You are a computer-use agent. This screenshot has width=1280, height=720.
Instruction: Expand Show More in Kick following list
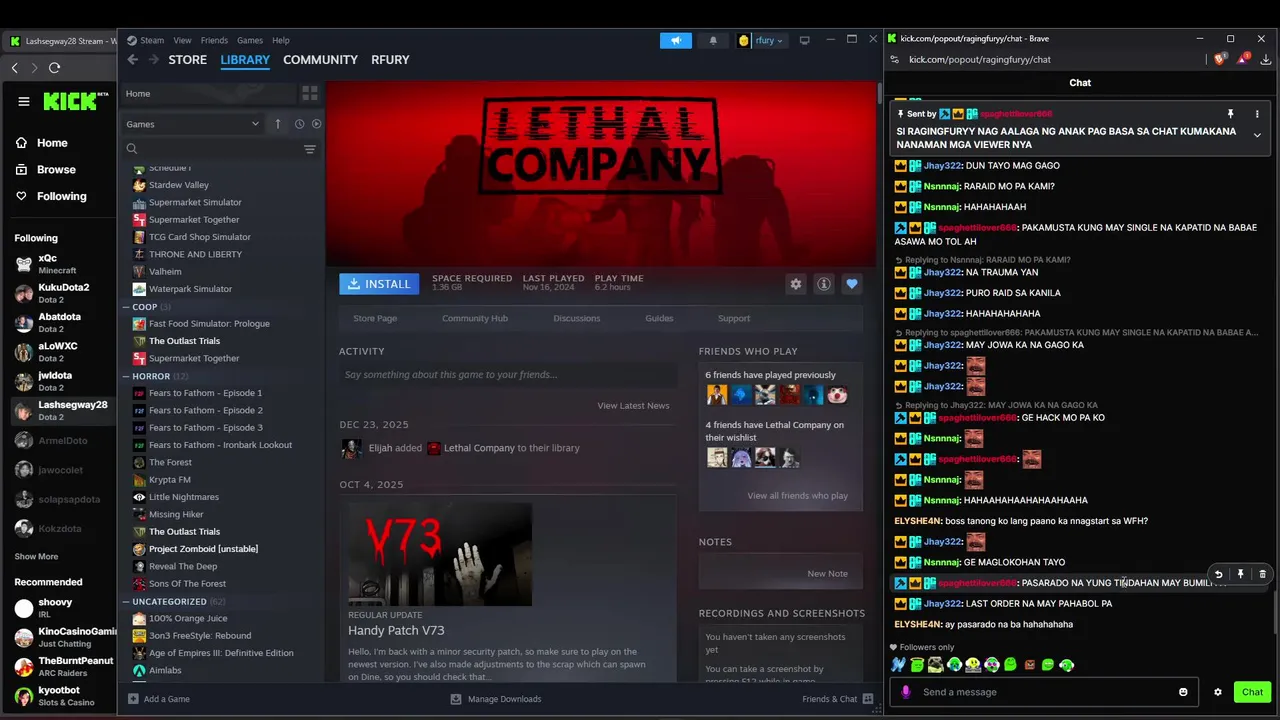(36, 556)
